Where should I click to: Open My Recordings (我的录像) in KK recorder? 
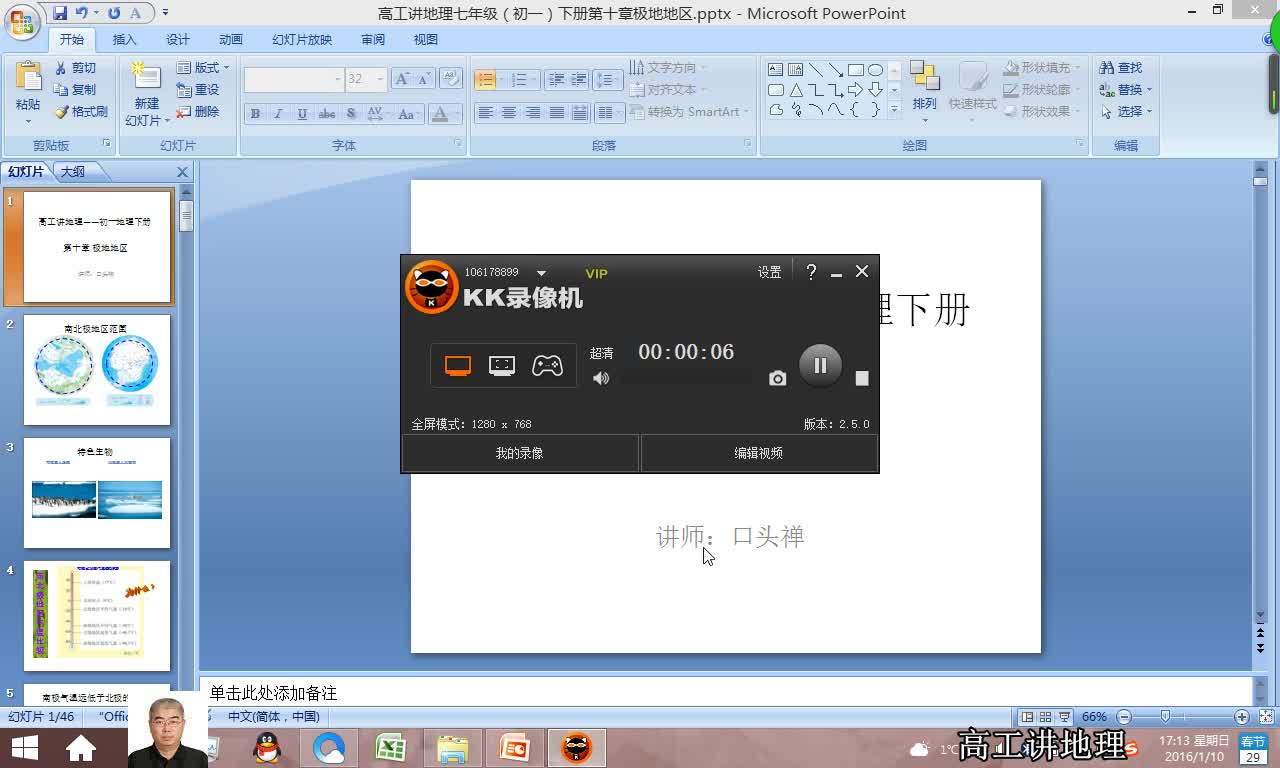pyautogui.click(x=520, y=453)
